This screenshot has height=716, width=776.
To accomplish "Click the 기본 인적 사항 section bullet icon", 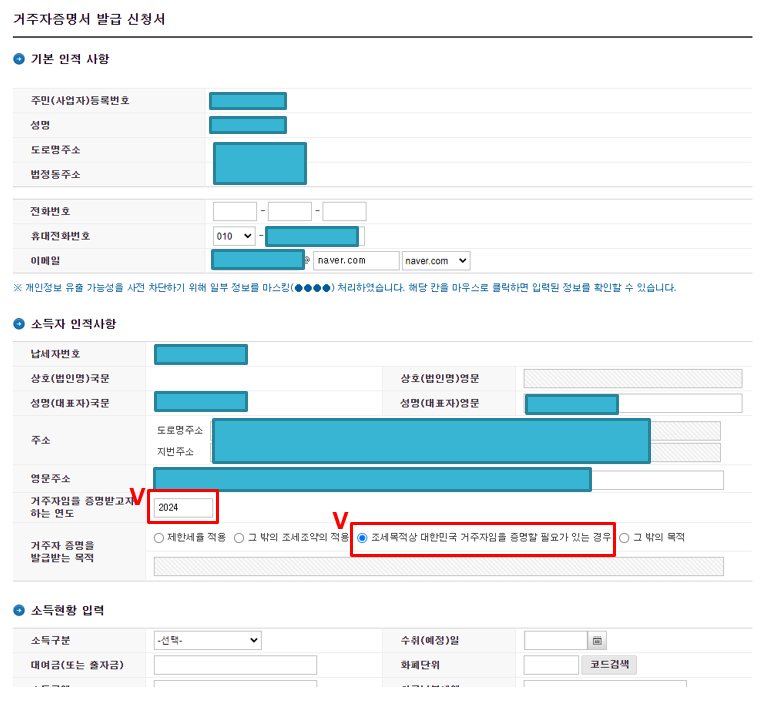I will [19, 59].
